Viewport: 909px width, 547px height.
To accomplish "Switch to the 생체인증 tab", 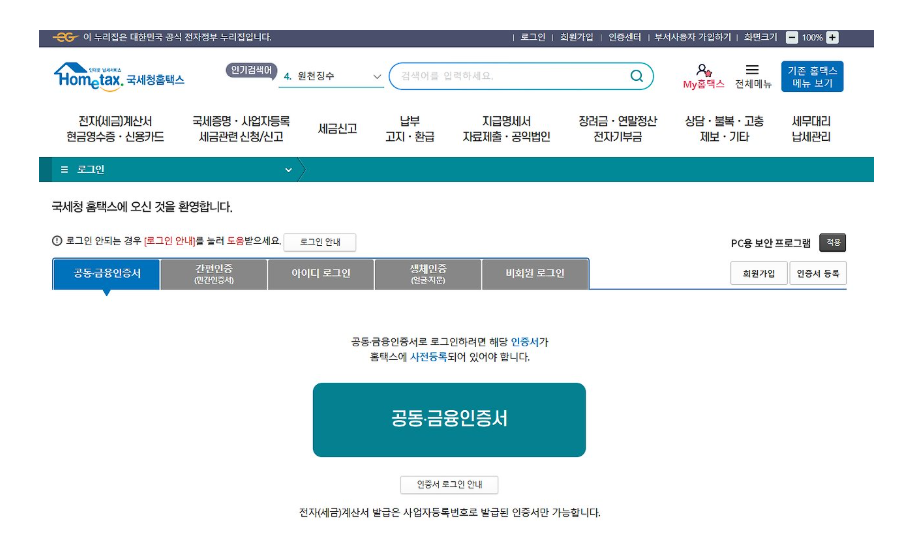I will click(428, 274).
